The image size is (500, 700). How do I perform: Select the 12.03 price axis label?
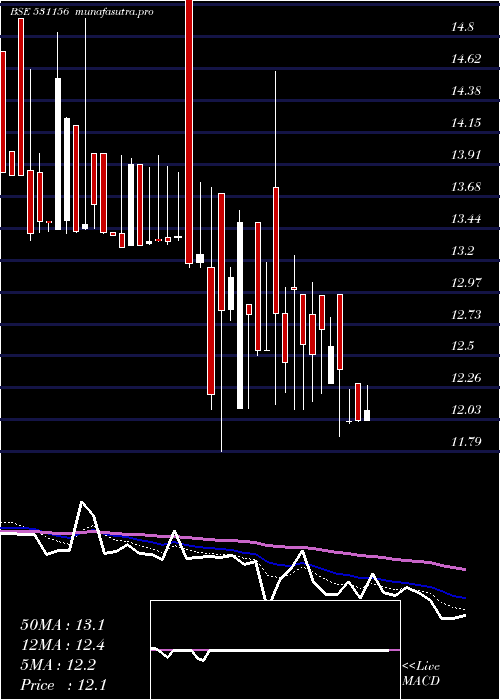[466, 410]
